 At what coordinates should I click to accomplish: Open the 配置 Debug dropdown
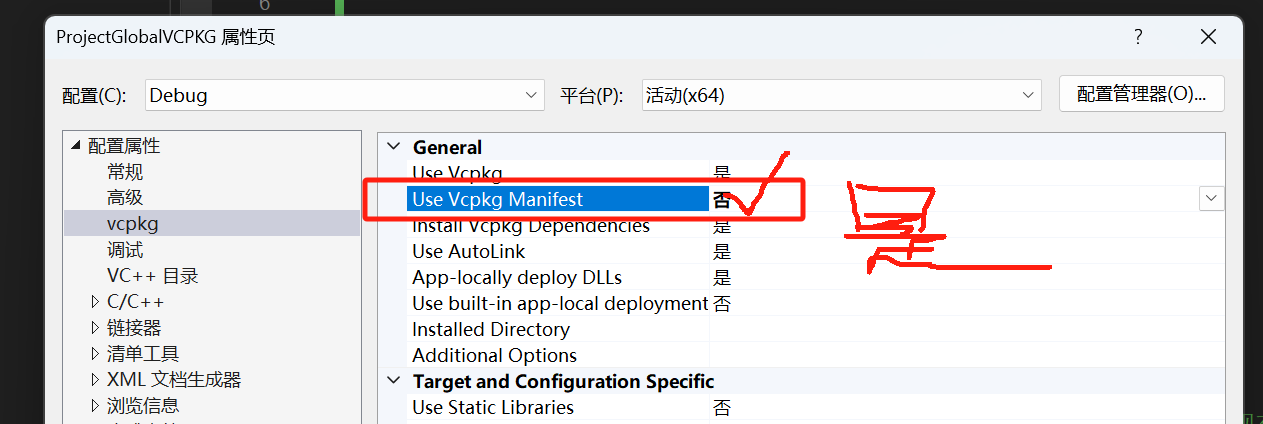tap(345, 95)
